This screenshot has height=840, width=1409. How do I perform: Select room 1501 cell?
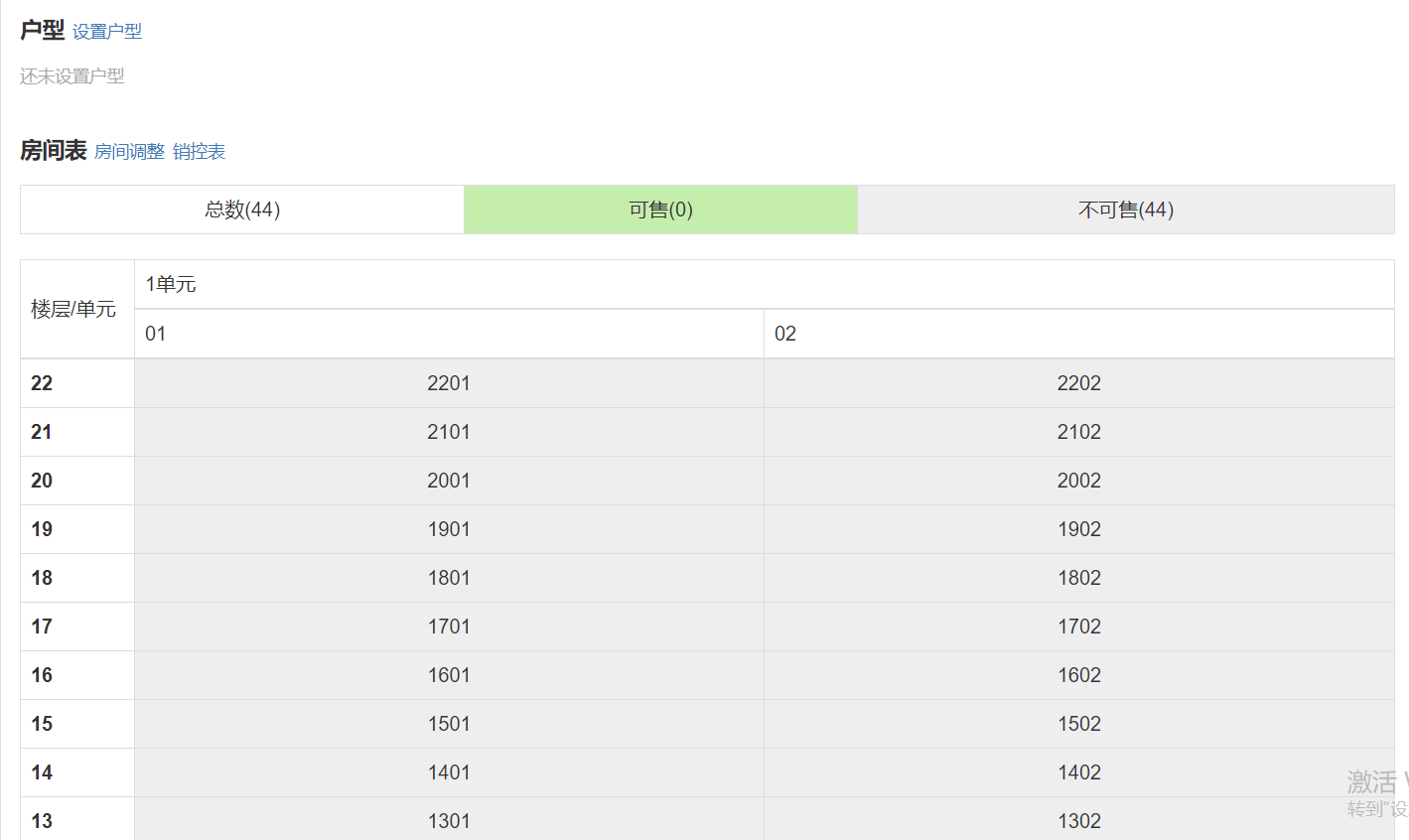point(449,724)
